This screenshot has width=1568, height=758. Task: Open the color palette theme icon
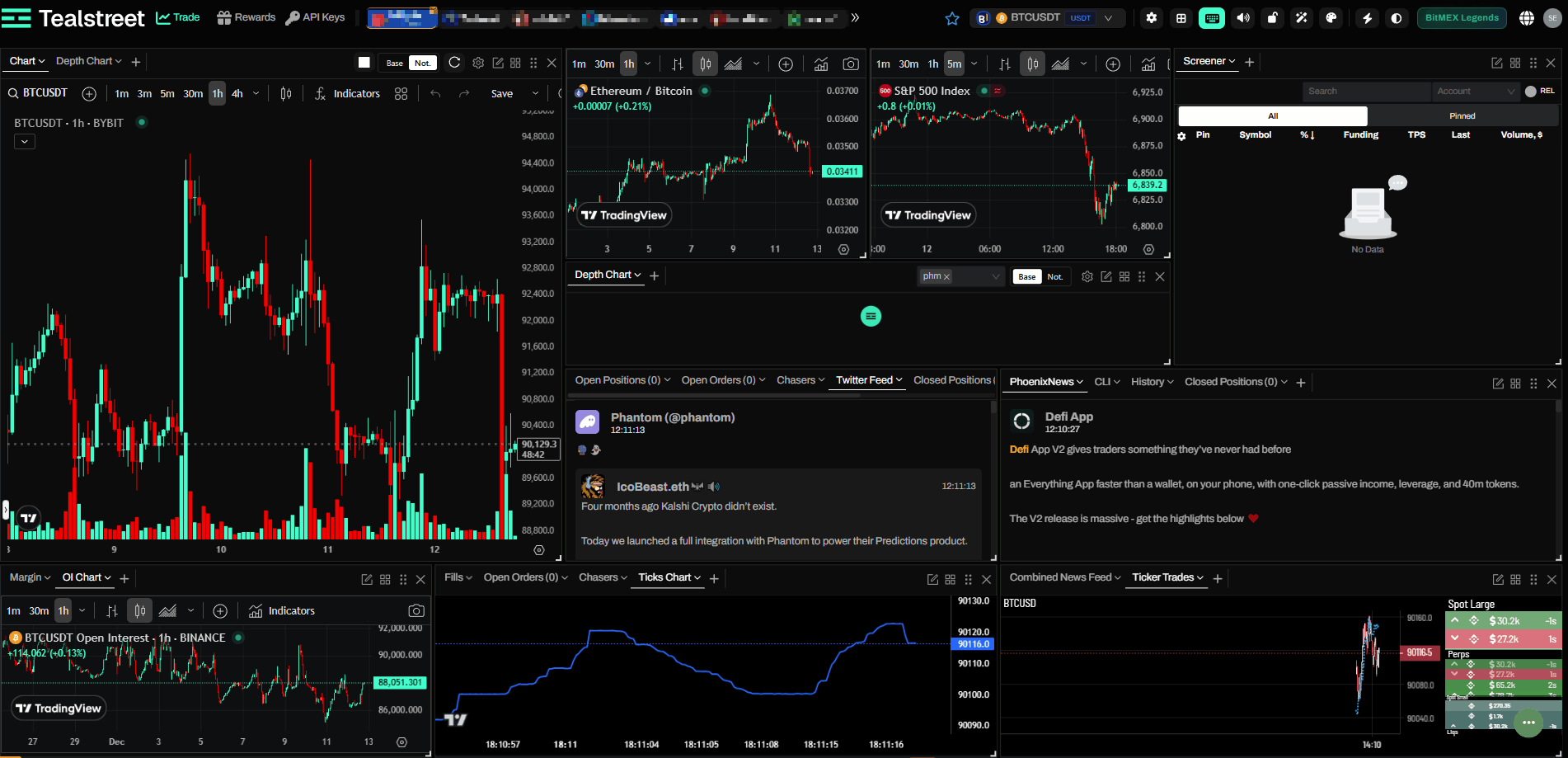coord(1331,18)
